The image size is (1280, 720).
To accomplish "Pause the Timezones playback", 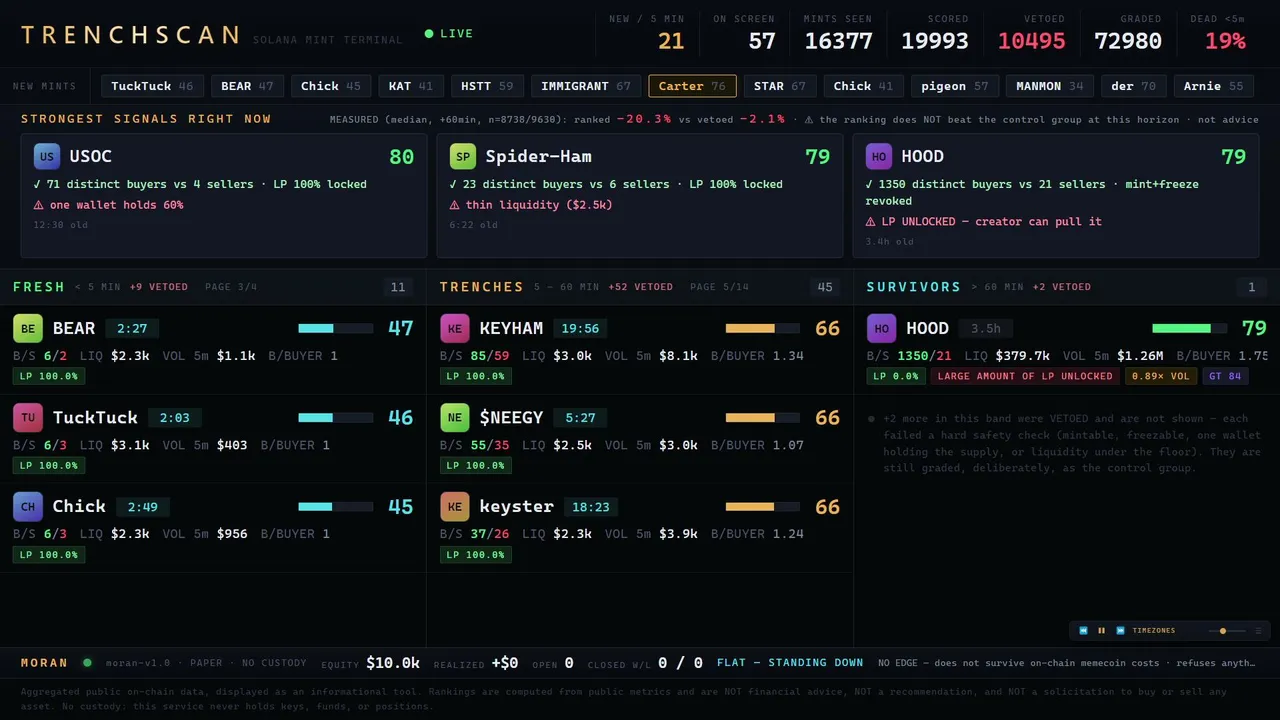I will [1102, 631].
